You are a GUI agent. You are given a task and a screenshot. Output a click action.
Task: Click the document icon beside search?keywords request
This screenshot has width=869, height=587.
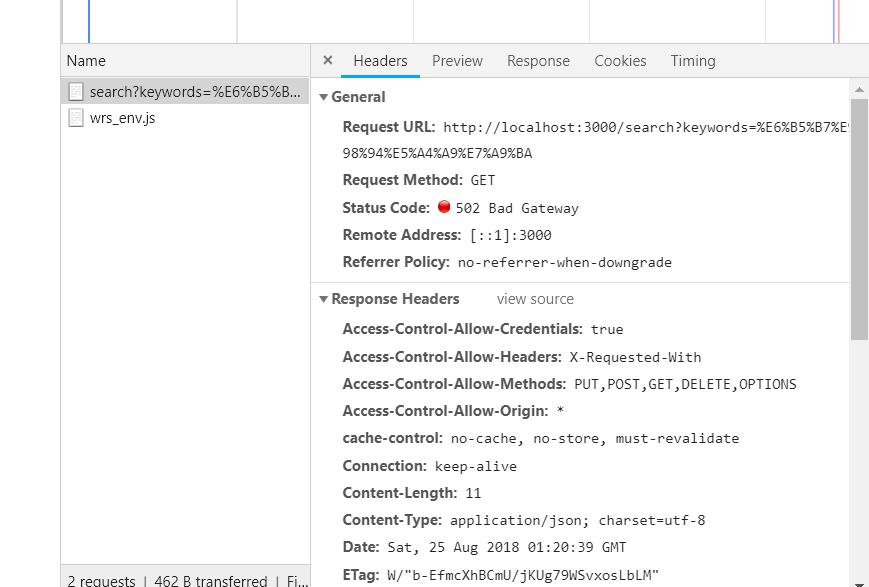click(x=76, y=91)
